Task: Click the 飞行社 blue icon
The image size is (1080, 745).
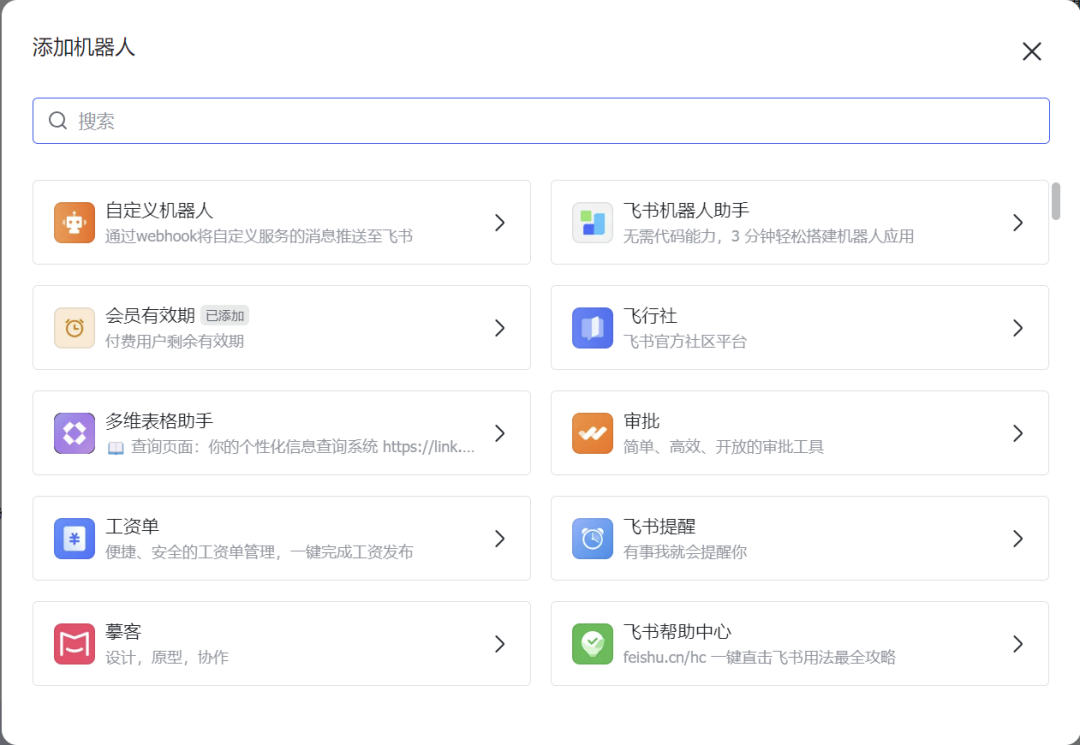Action: [x=592, y=328]
